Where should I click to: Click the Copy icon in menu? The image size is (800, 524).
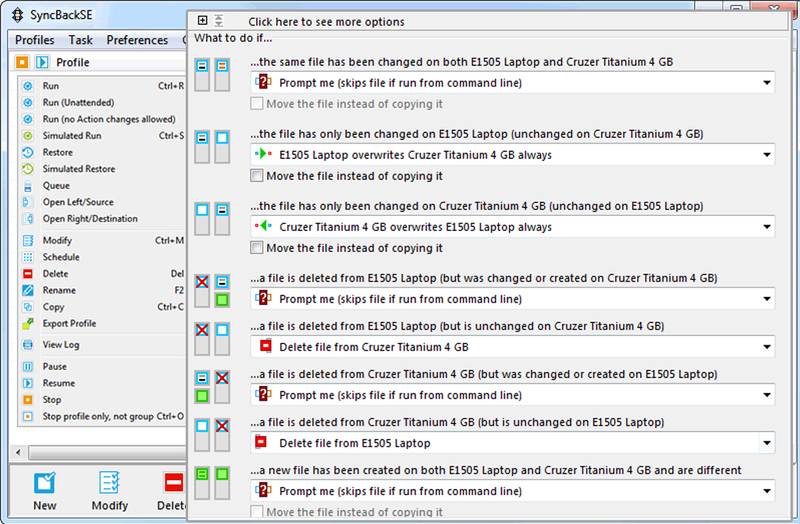pos(28,307)
